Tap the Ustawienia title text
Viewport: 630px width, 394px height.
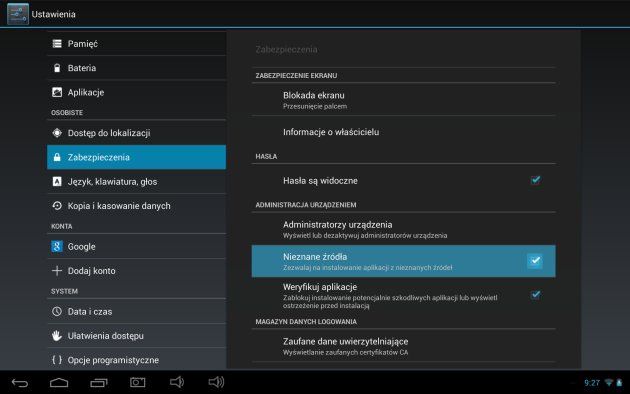pos(53,14)
